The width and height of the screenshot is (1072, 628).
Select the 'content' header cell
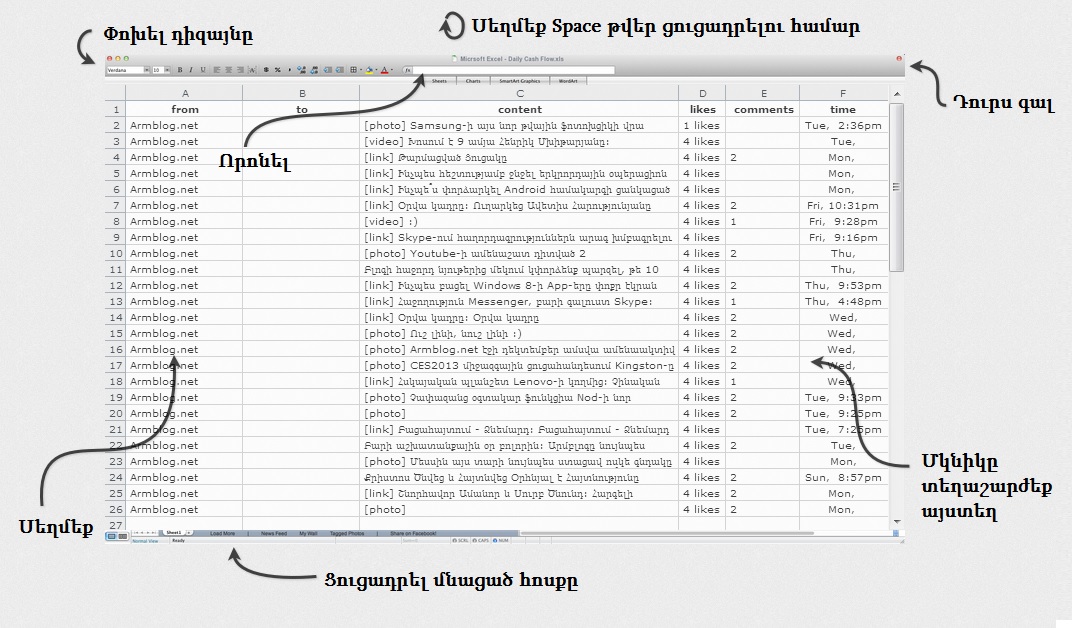pos(520,109)
